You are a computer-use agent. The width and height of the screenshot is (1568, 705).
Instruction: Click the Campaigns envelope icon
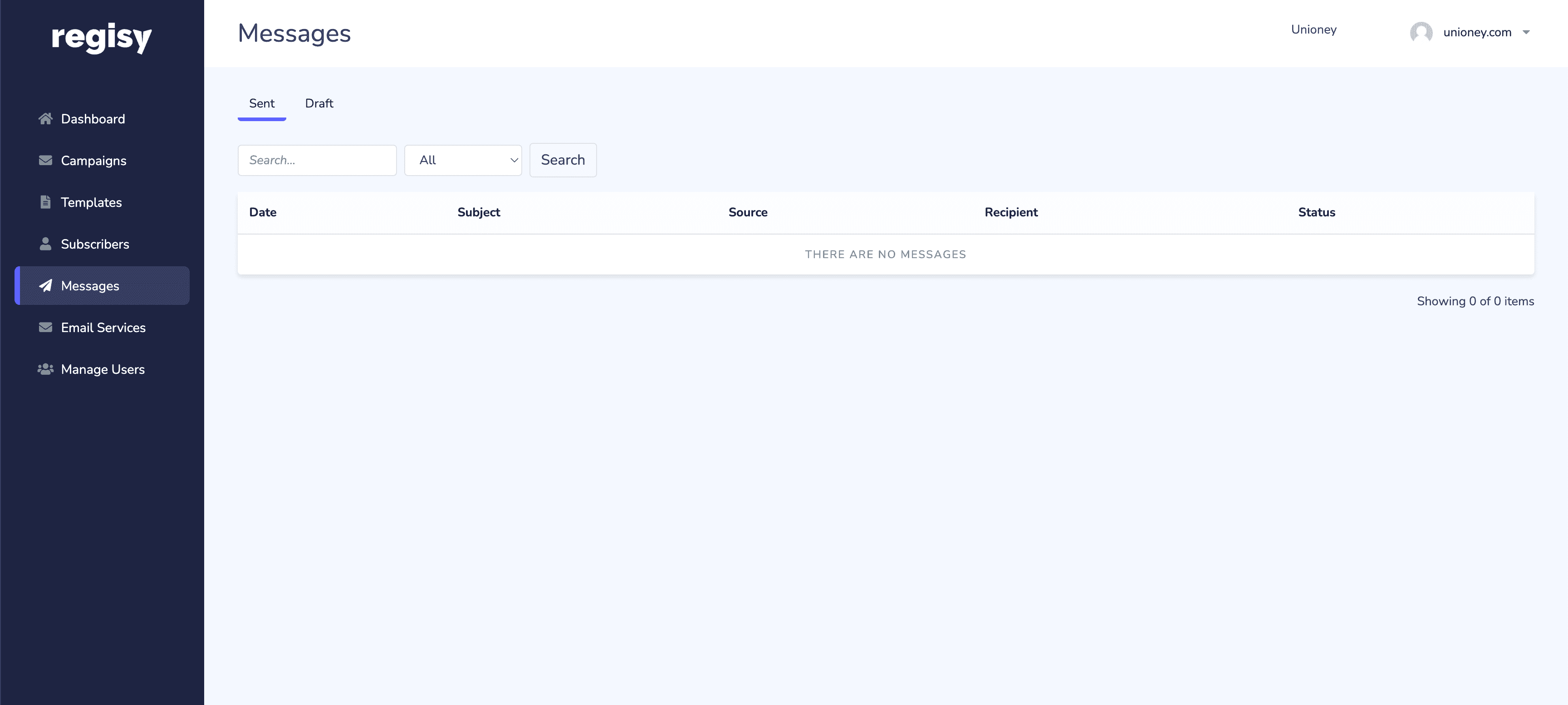pos(45,161)
